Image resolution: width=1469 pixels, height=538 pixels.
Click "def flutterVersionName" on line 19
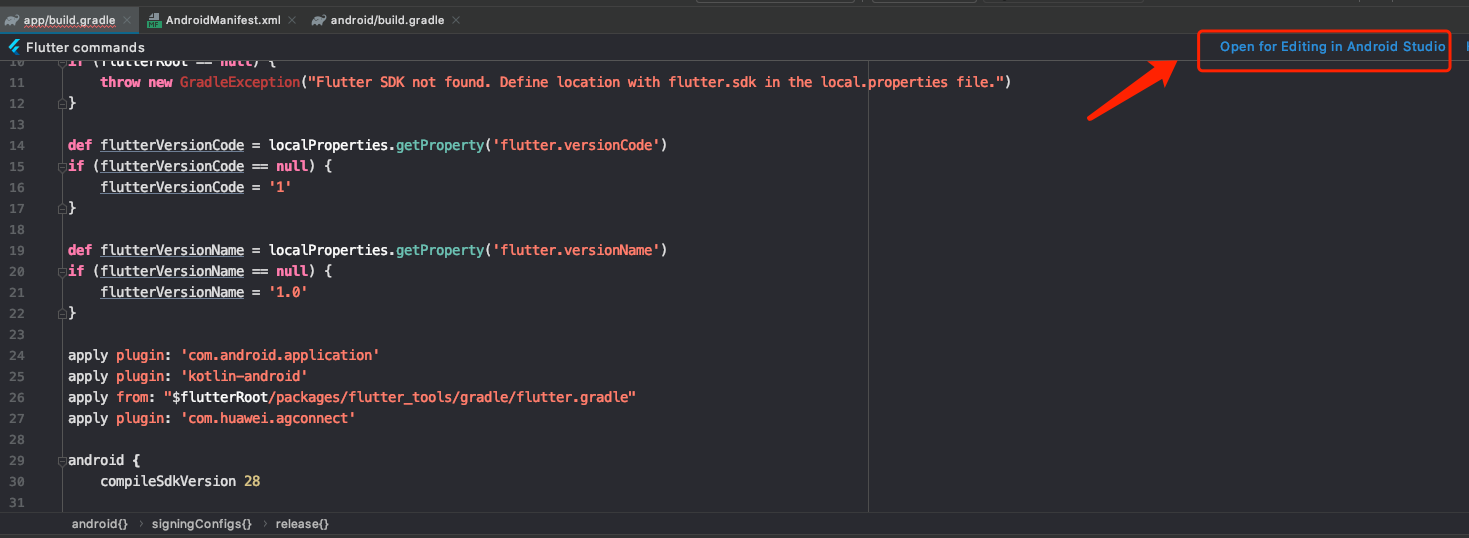point(156,250)
